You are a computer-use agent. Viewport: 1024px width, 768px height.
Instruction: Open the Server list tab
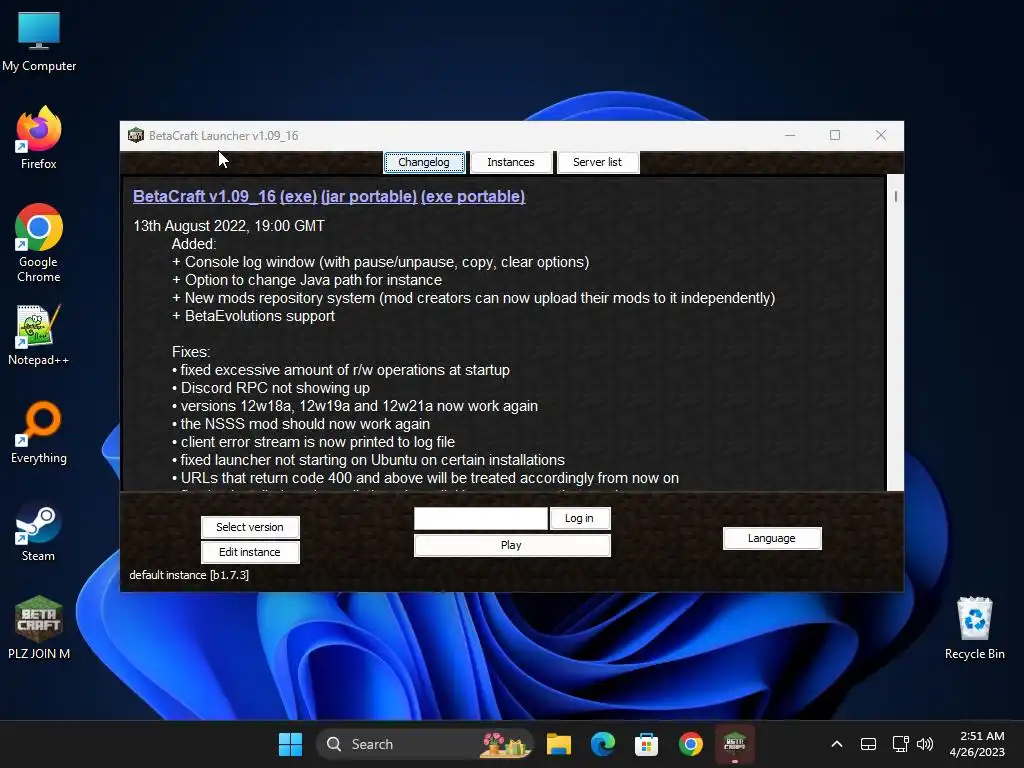[x=598, y=162]
